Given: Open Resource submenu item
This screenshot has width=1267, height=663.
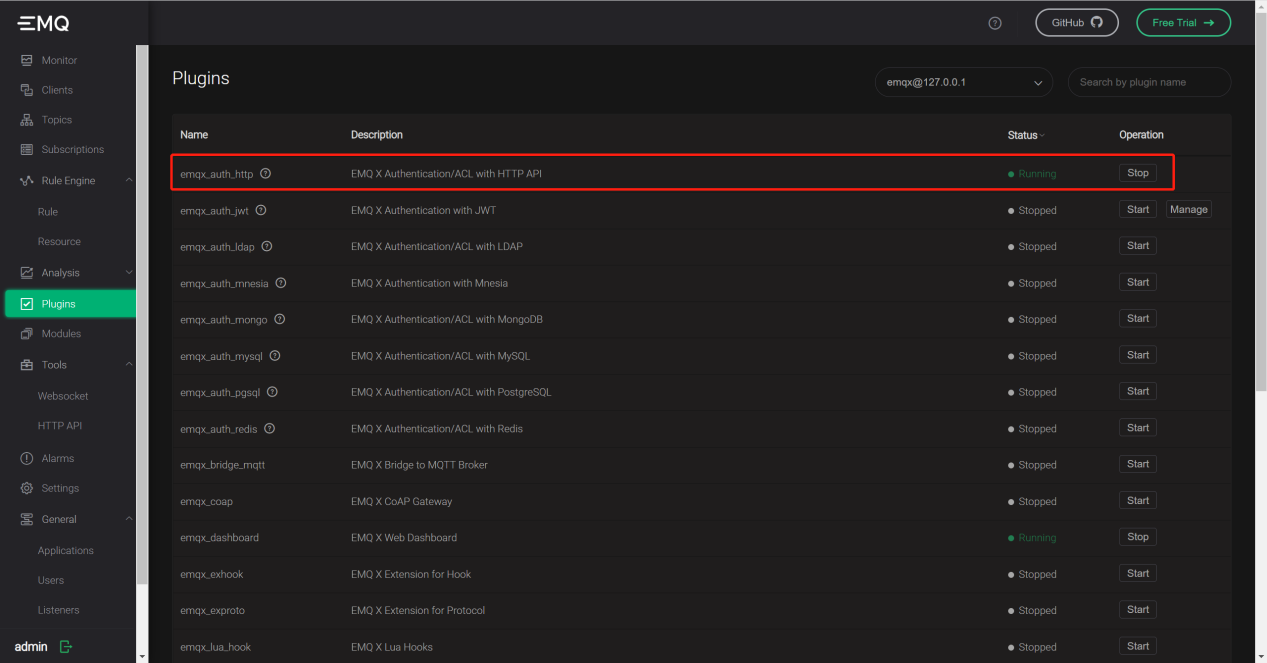Looking at the screenshot, I should 59,242.
